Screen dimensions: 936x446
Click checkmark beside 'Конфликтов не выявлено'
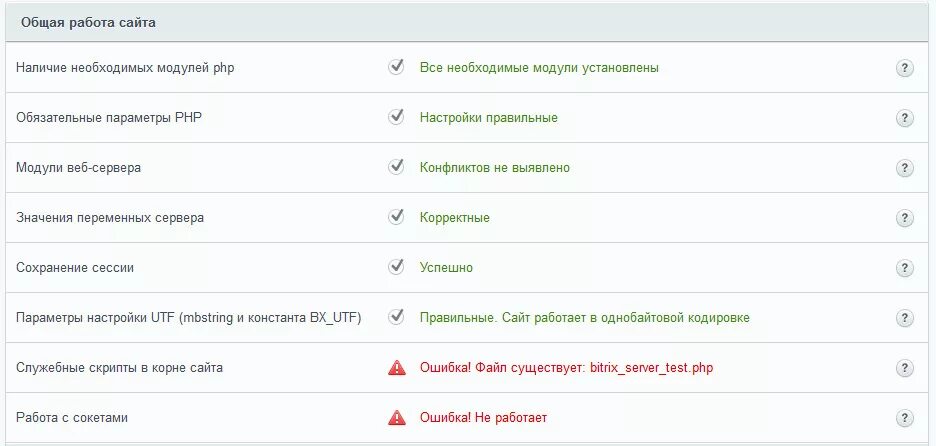coord(396,166)
